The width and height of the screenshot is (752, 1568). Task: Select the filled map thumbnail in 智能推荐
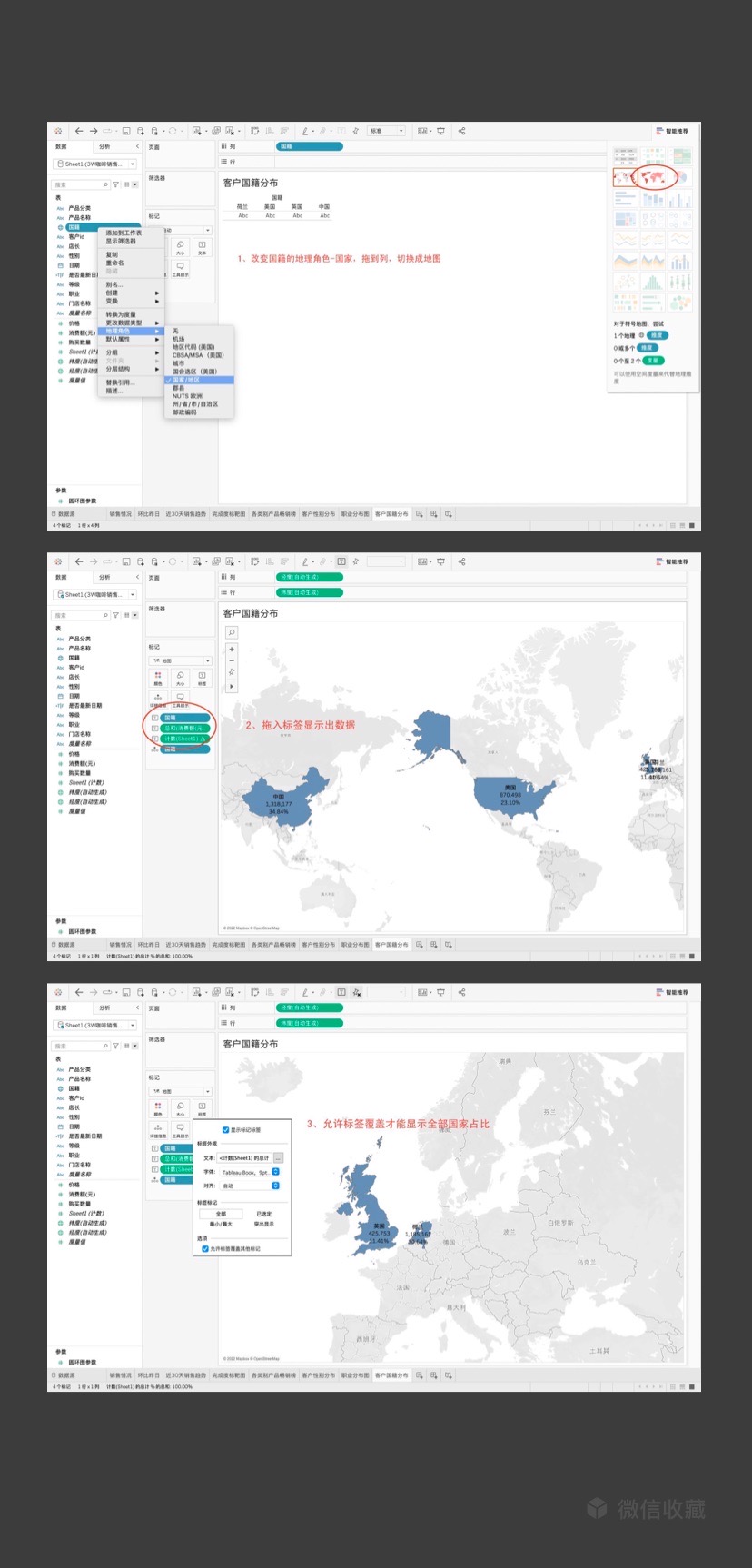click(x=653, y=176)
